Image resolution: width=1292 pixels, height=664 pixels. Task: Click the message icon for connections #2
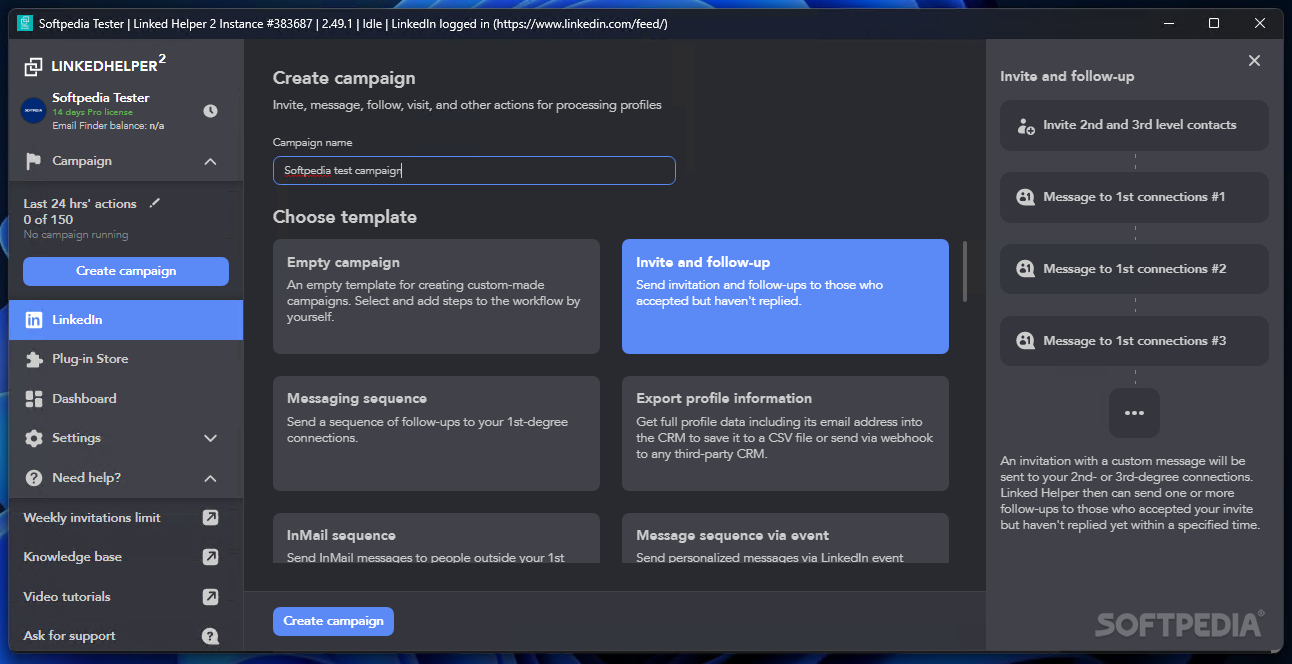1025,270
